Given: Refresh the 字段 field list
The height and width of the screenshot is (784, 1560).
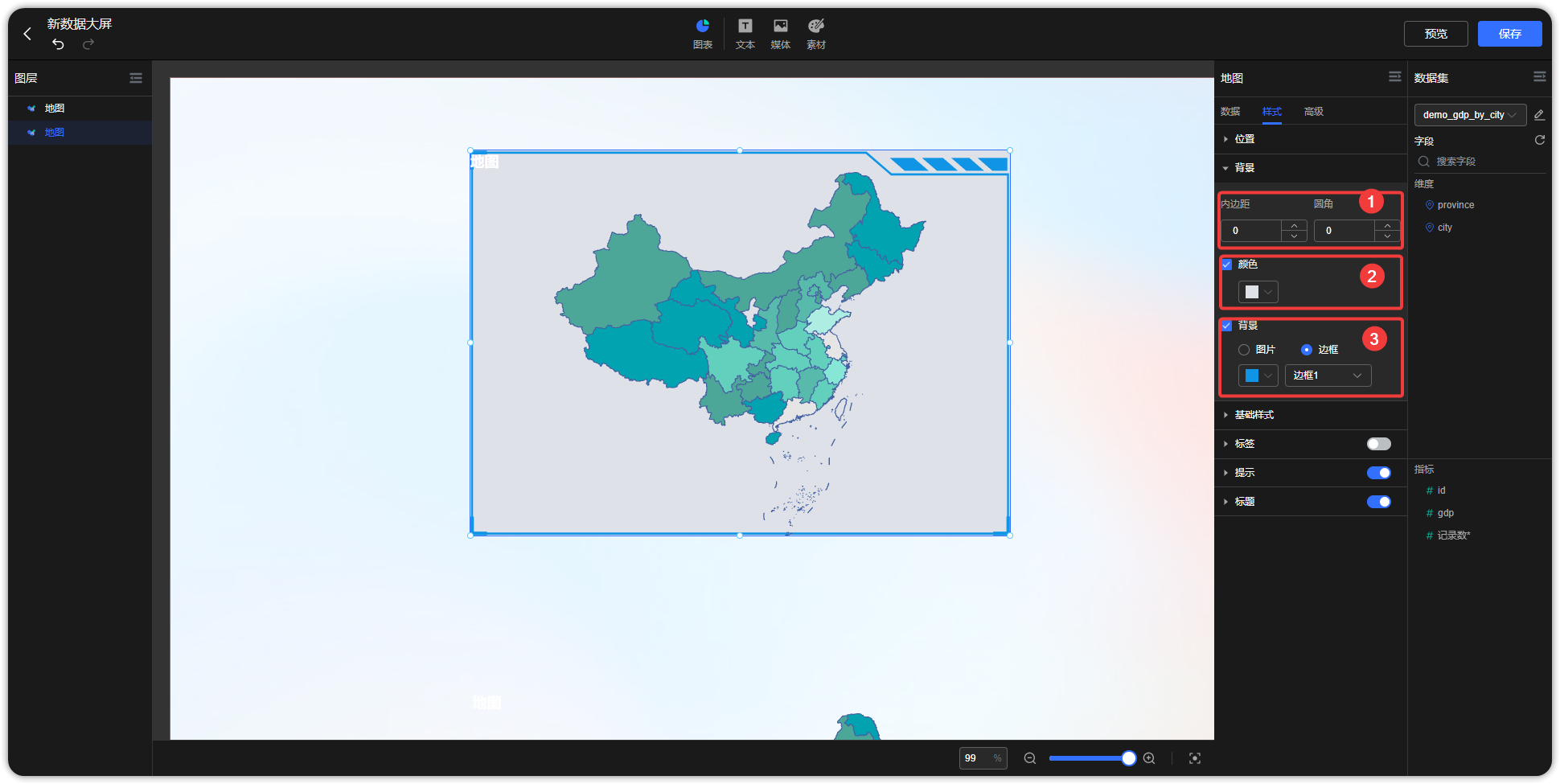Looking at the screenshot, I should point(1540,140).
